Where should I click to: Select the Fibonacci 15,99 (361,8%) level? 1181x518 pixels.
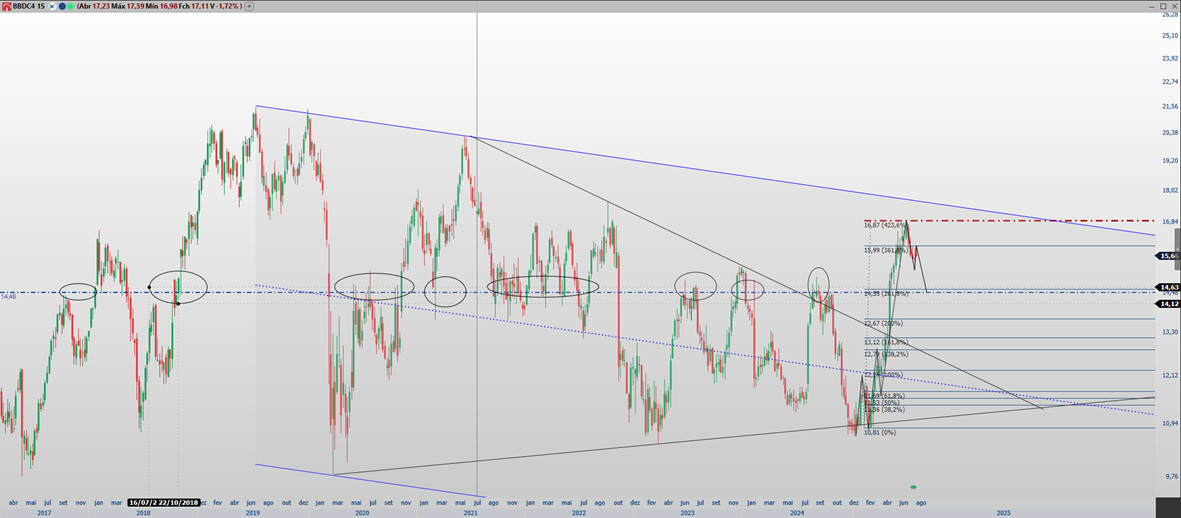coord(885,250)
